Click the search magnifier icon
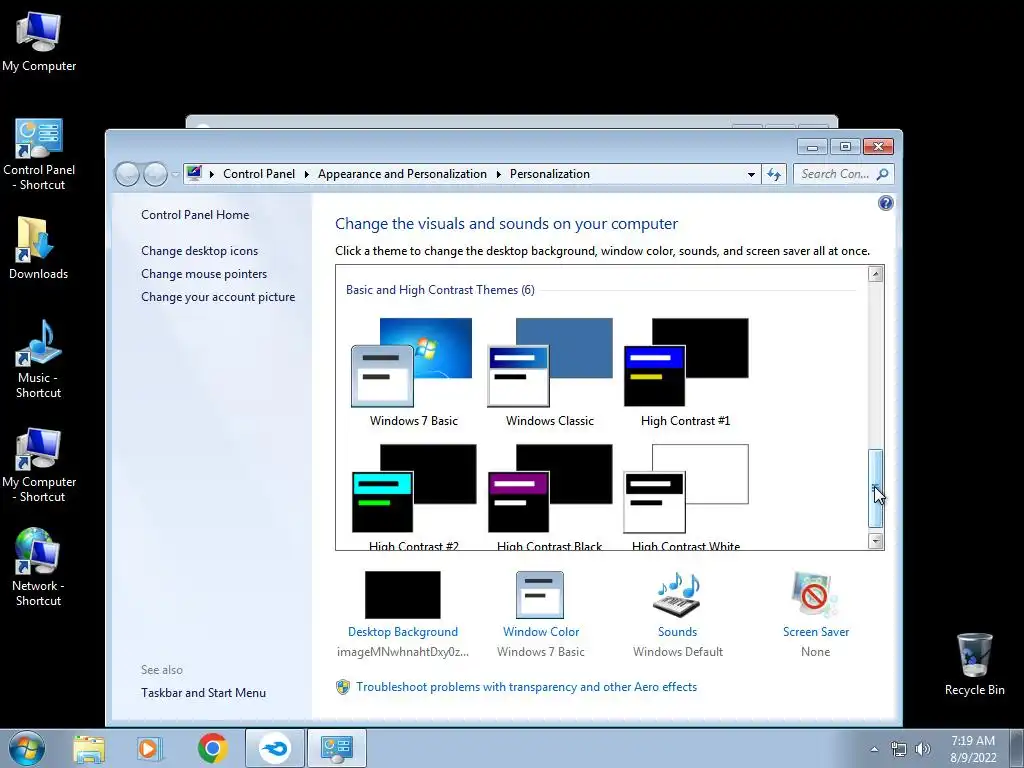This screenshot has width=1024, height=768. click(x=883, y=174)
